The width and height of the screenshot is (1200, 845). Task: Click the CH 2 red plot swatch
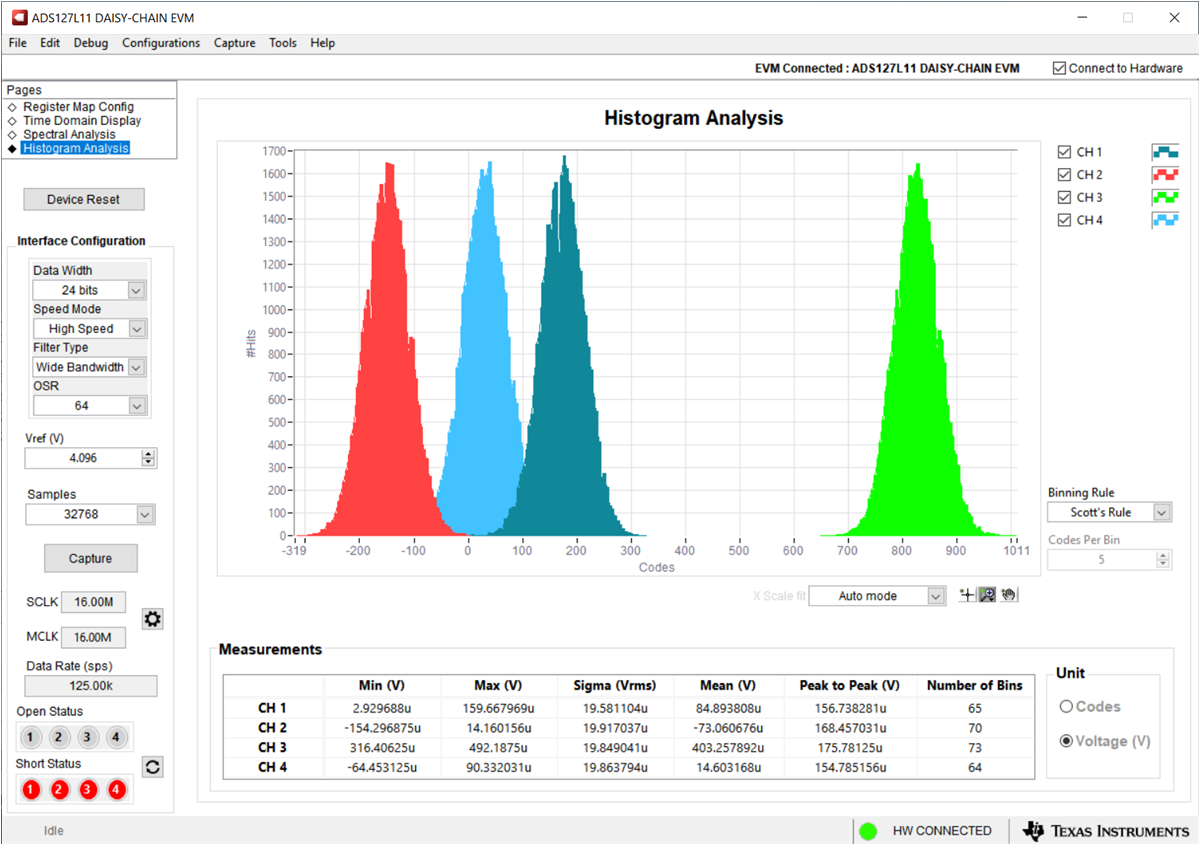1165,175
